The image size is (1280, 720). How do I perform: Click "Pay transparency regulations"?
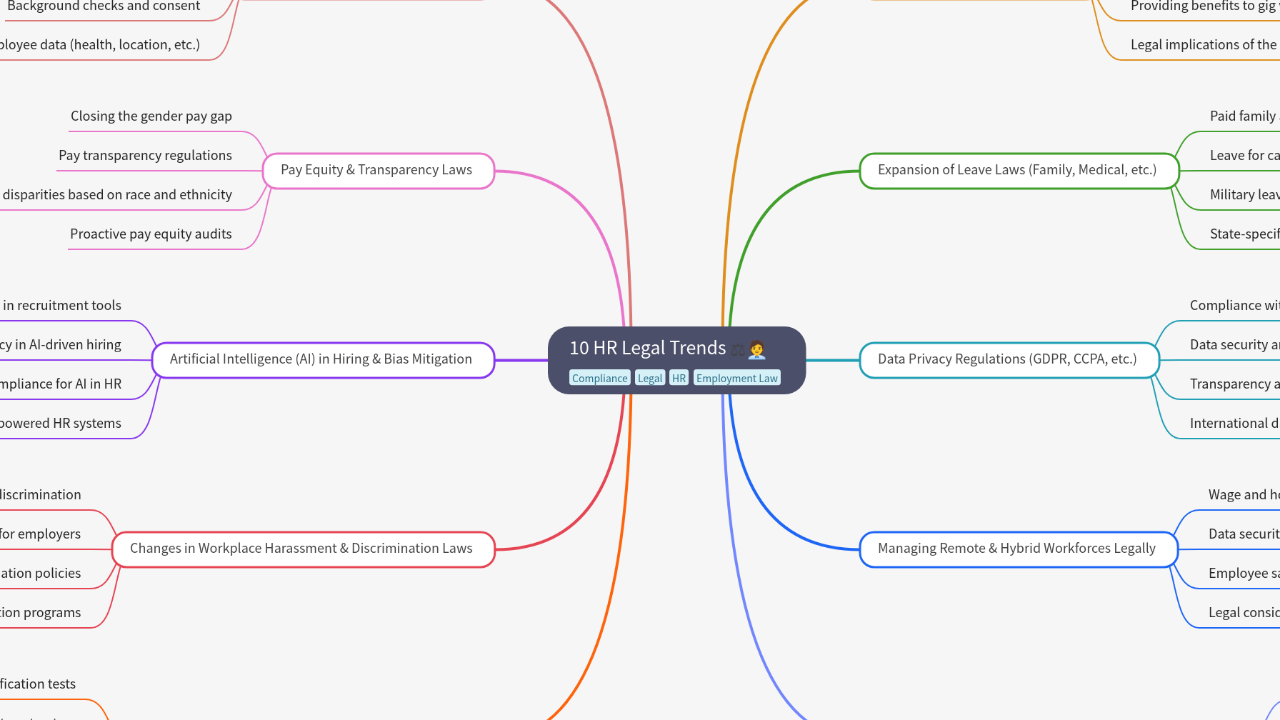pos(145,155)
